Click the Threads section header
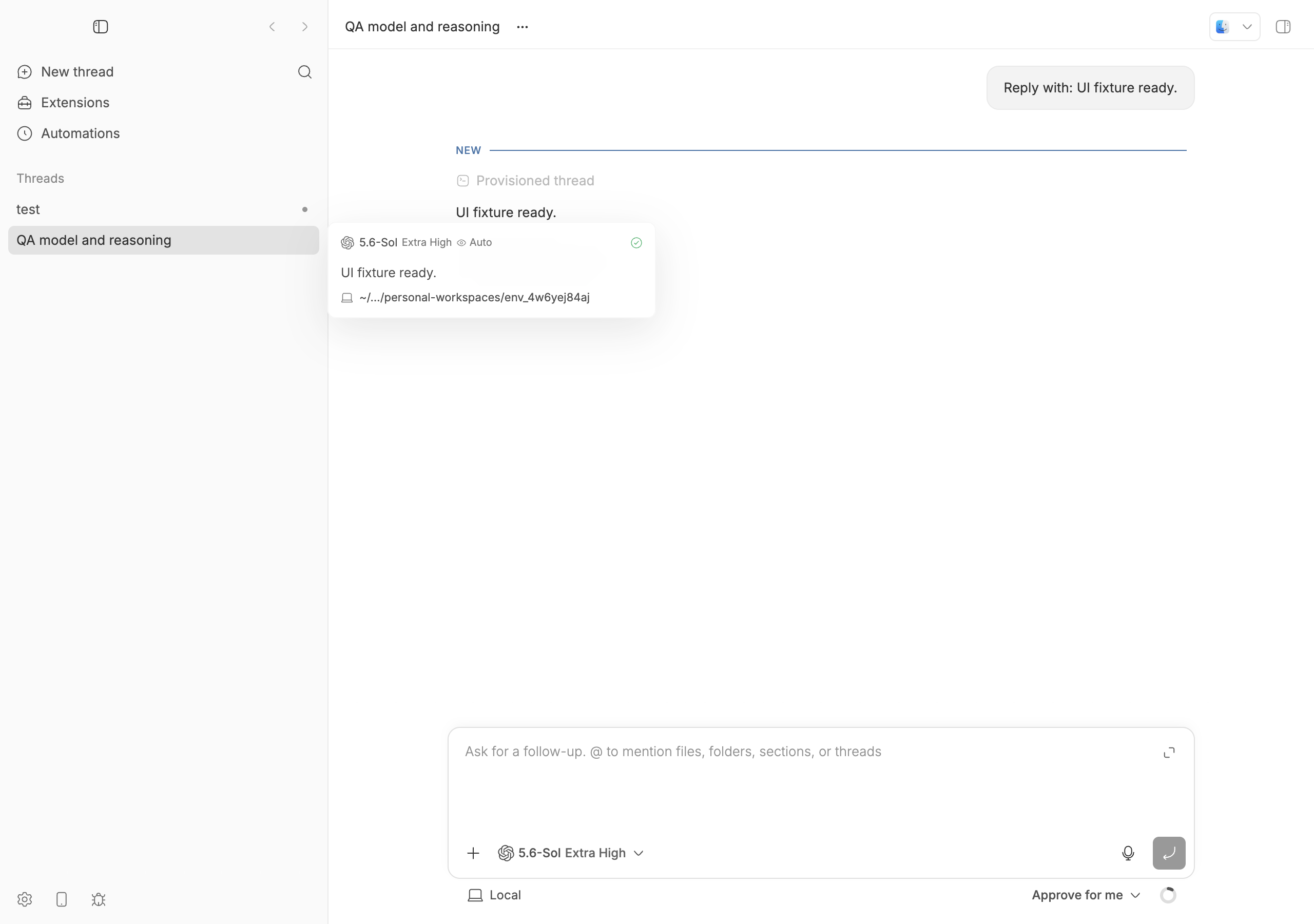Image resolution: width=1314 pixels, height=924 pixels. (x=40, y=179)
